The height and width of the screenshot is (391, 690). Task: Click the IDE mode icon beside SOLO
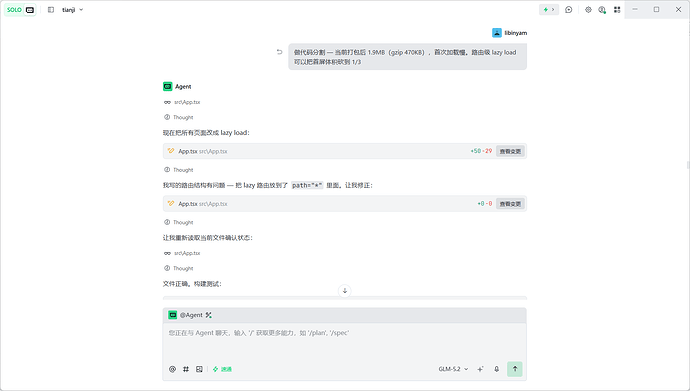[x=30, y=10]
